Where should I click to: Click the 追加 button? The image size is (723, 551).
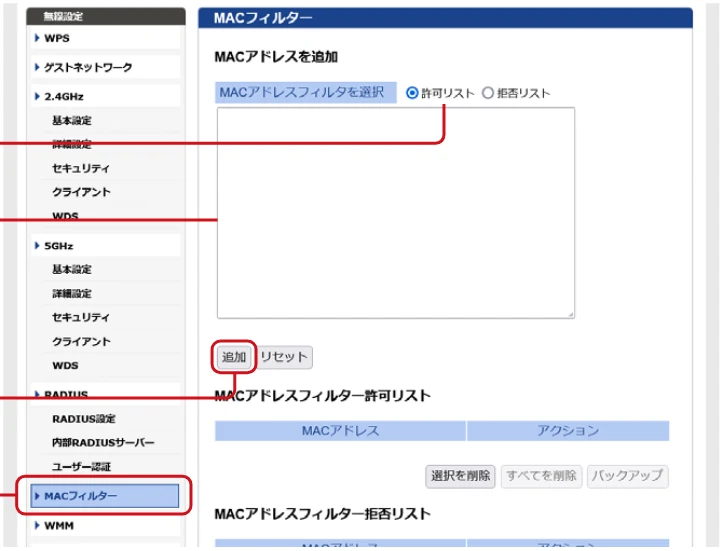tap(234, 357)
